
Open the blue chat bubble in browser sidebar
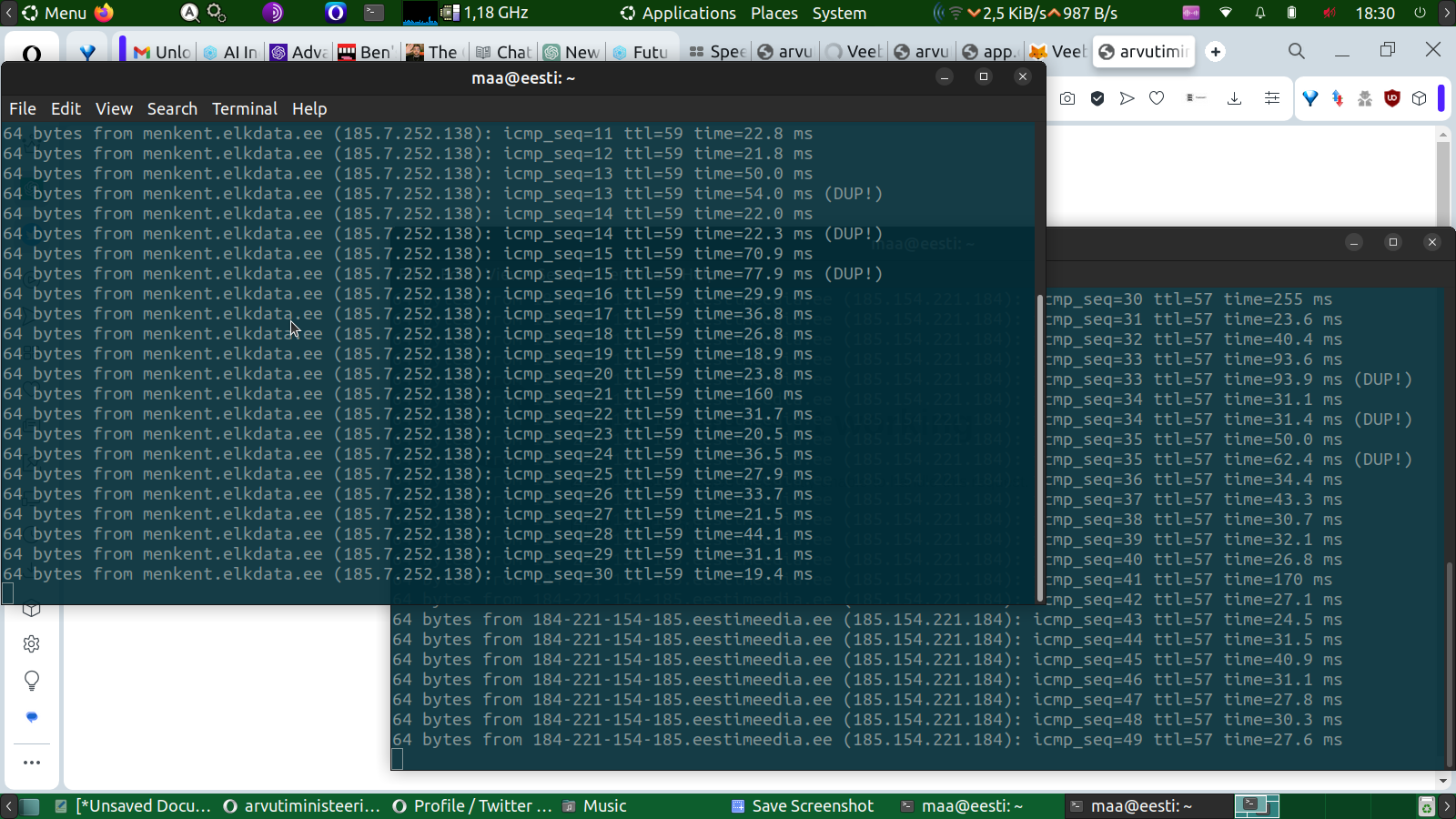32,717
